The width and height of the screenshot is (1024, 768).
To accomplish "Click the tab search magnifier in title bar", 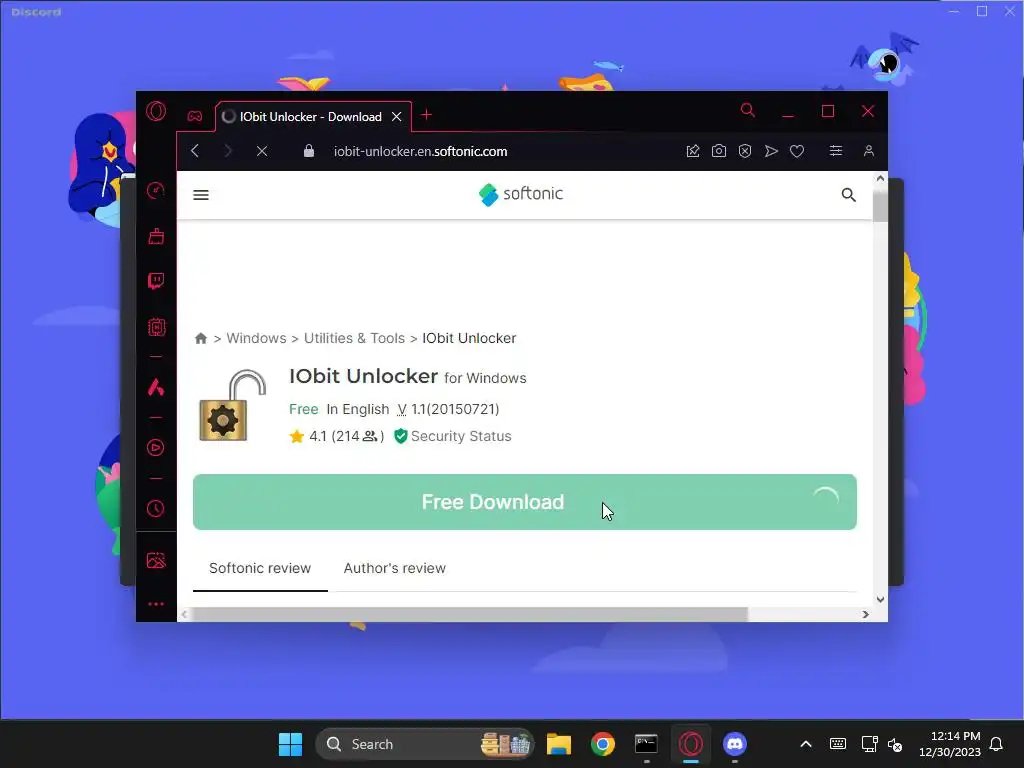I will click(x=748, y=110).
